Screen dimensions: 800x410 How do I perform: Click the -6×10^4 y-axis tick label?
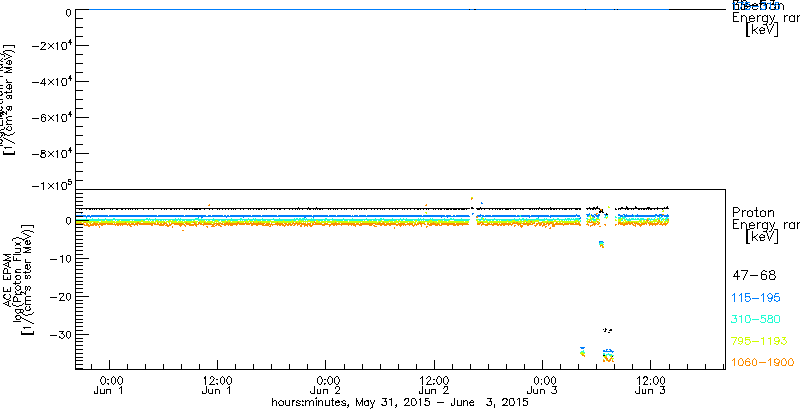(52, 118)
